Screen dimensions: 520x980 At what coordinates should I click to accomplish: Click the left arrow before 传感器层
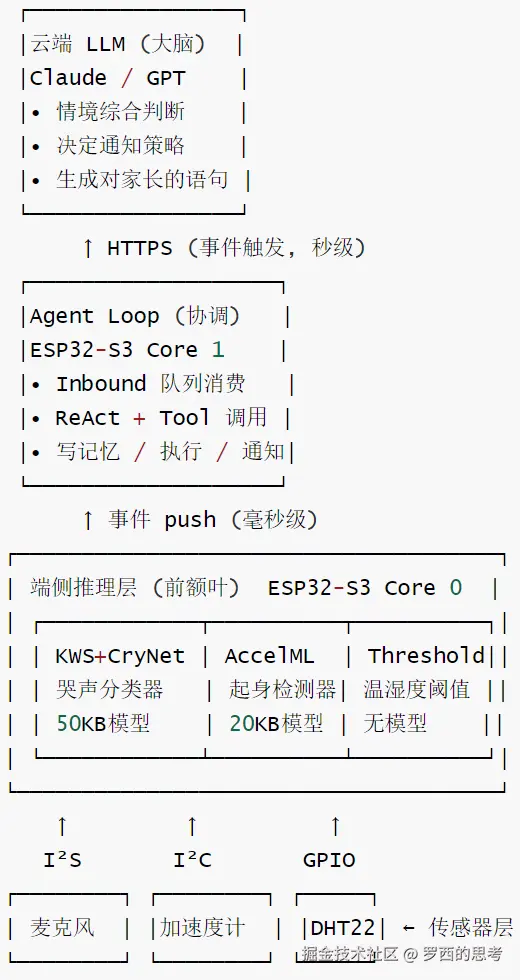(409, 928)
